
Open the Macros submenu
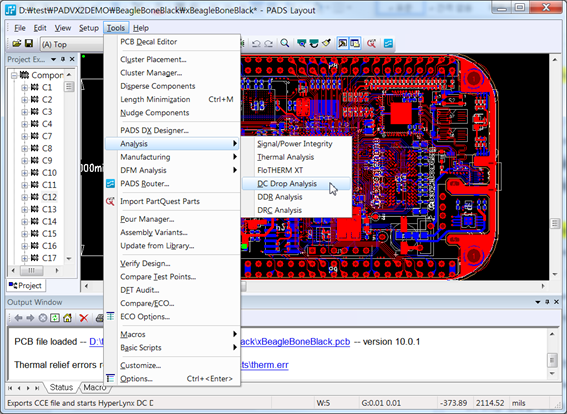coord(172,334)
